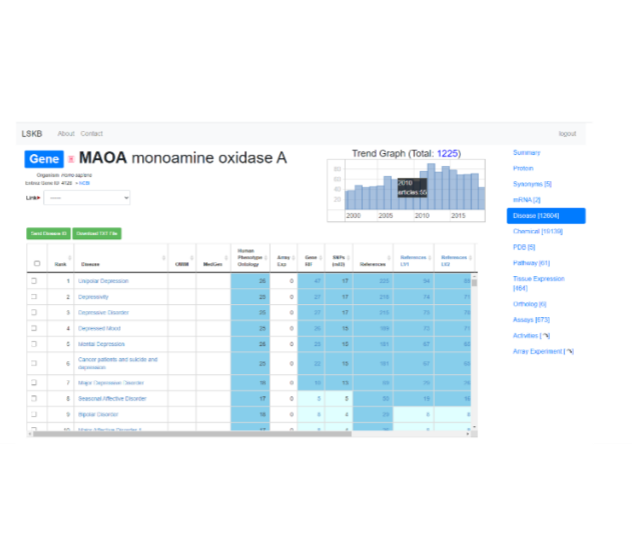This screenshot has height=539, width=632.
Task: Open Cancer patients and suicide and depression link
Action: click(118, 363)
